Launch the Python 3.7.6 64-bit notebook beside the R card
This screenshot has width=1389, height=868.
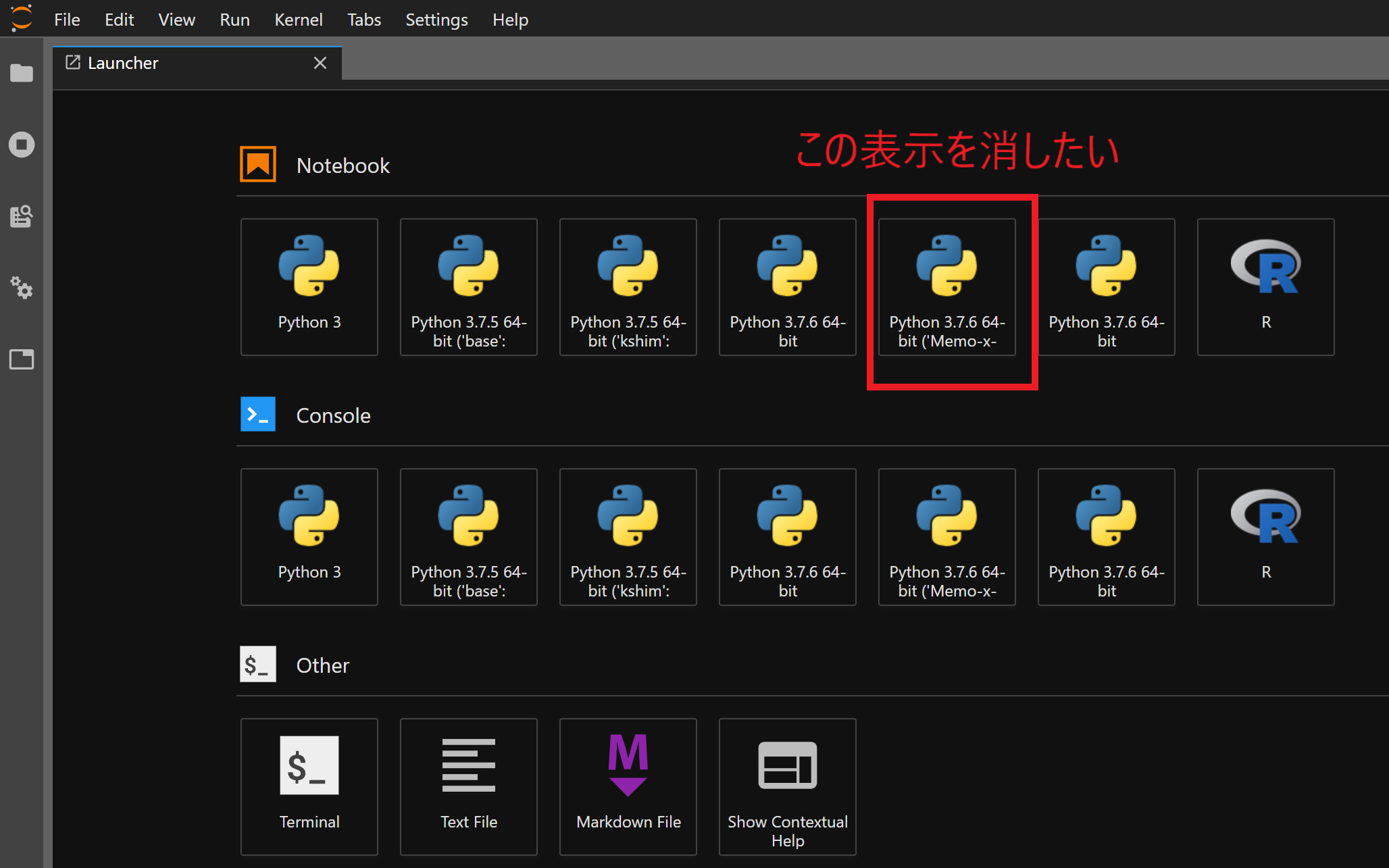click(1107, 287)
